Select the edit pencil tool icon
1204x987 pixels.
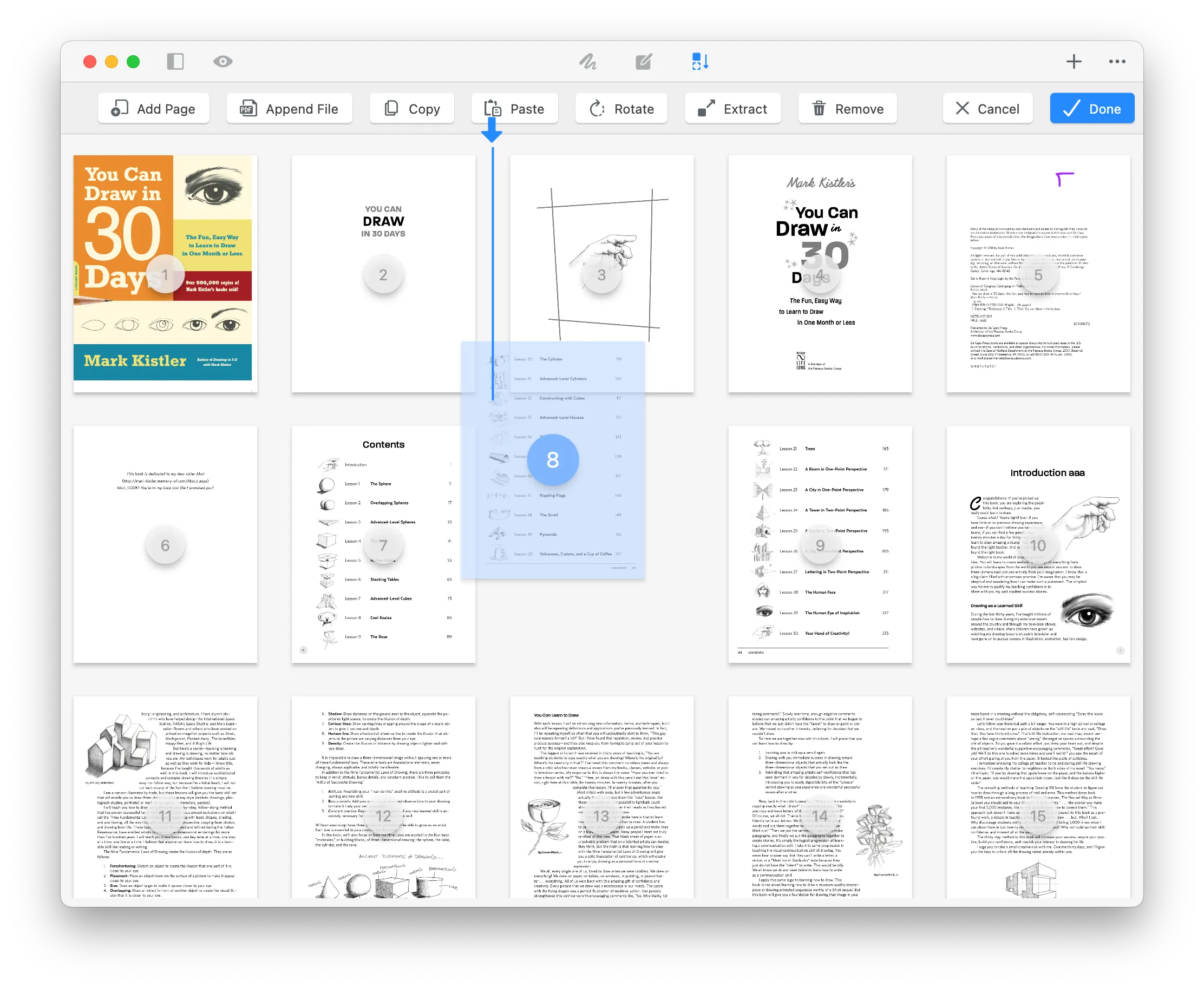(643, 61)
